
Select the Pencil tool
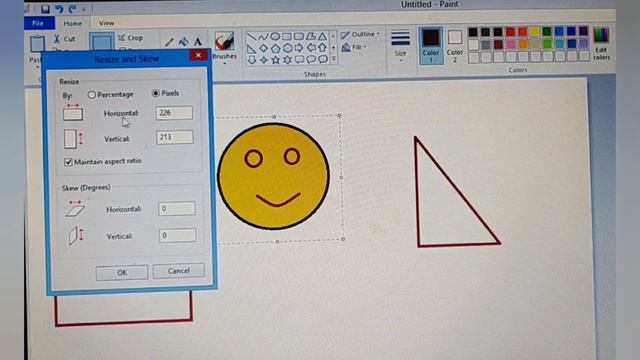coord(169,42)
